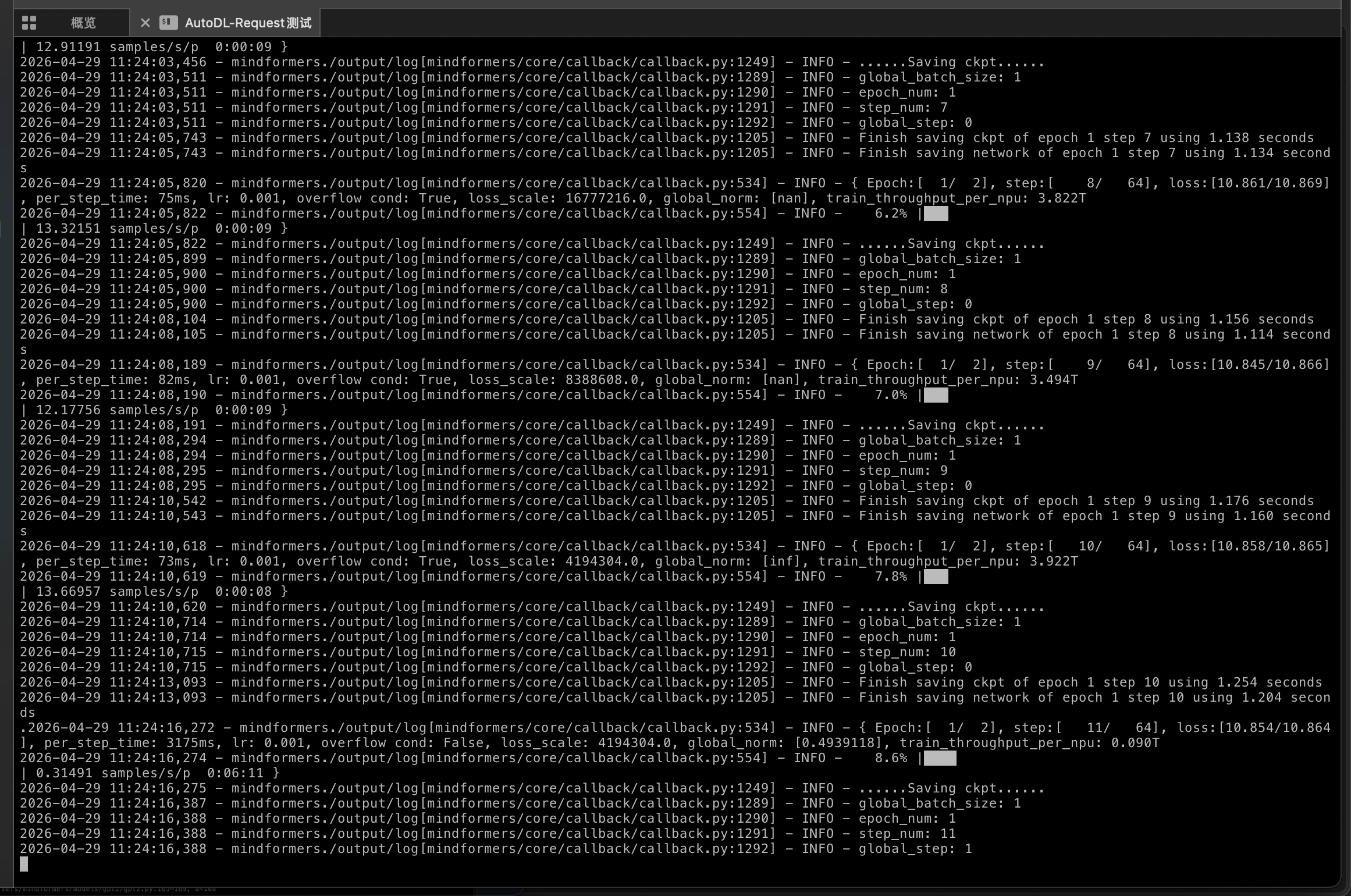
Task: Close the AutoDL-Request 测试 tab
Action: (145, 23)
